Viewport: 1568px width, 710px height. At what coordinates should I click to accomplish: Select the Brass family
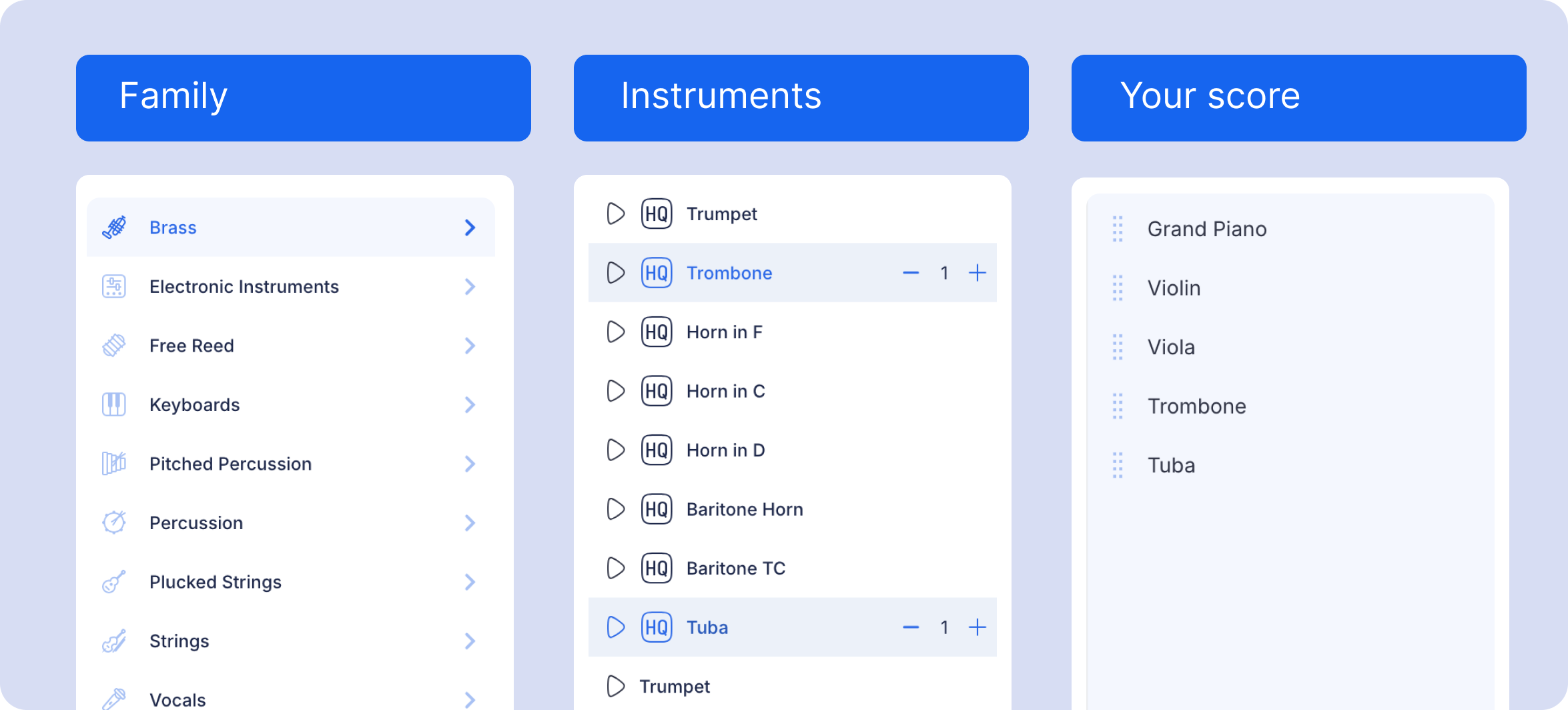pyautogui.click(x=291, y=228)
